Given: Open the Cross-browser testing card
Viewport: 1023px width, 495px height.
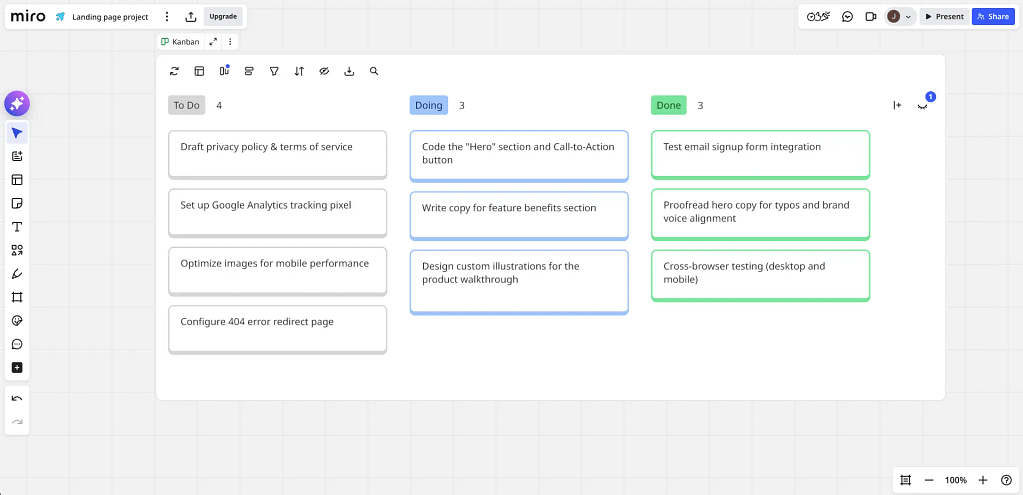Looking at the screenshot, I should [760, 275].
